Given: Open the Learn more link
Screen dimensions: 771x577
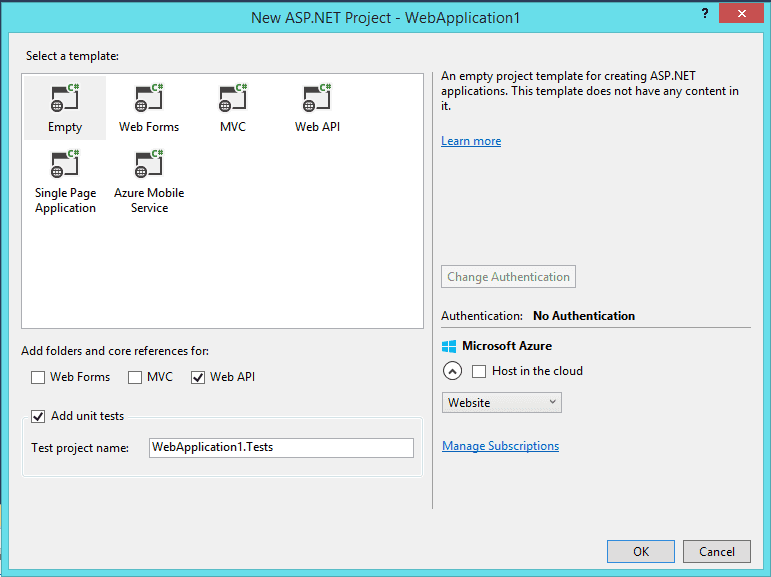Looking at the screenshot, I should pos(471,141).
